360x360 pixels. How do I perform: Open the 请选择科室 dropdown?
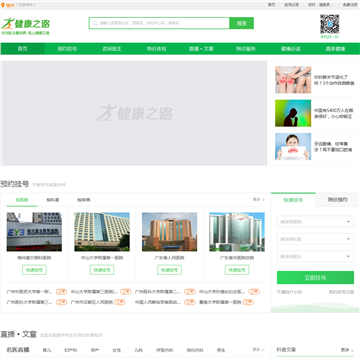point(315,239)
